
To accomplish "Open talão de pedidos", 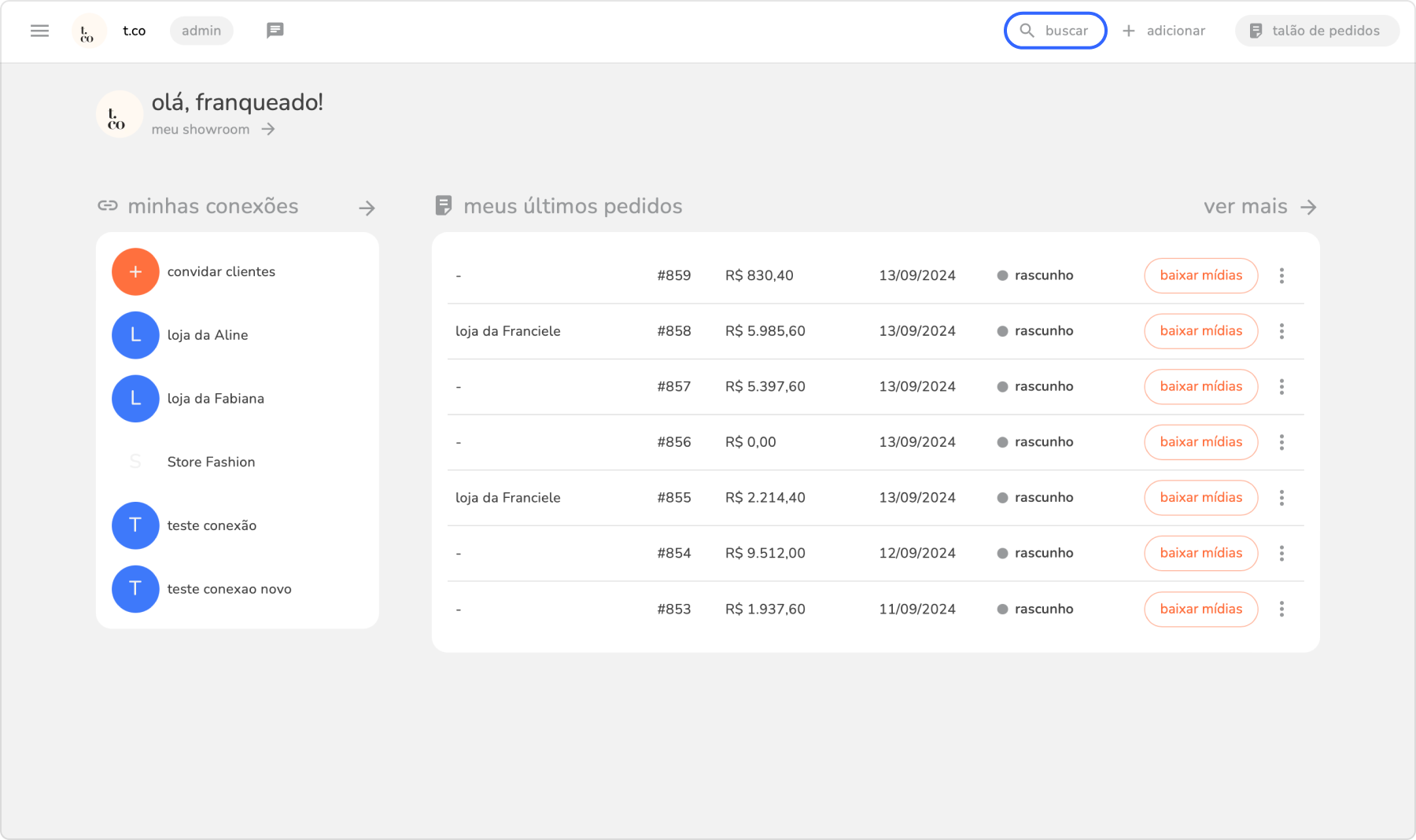I will point(1317,31).
